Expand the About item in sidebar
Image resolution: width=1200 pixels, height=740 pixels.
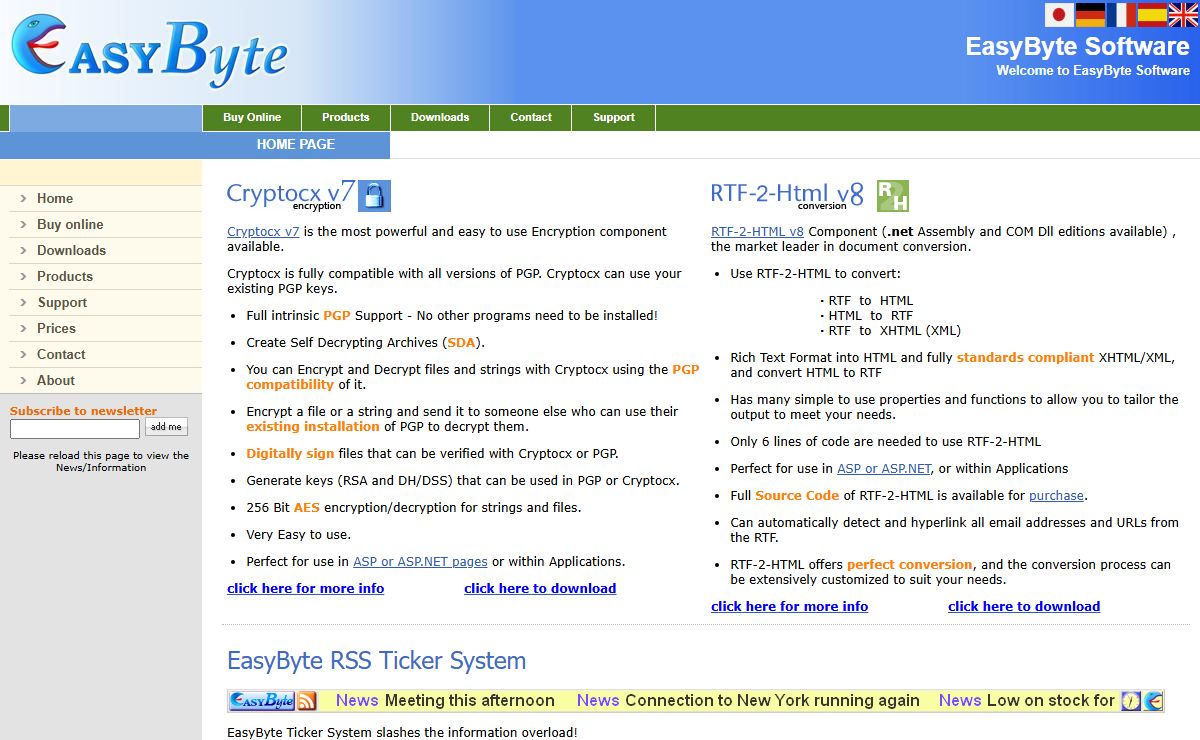56,381
